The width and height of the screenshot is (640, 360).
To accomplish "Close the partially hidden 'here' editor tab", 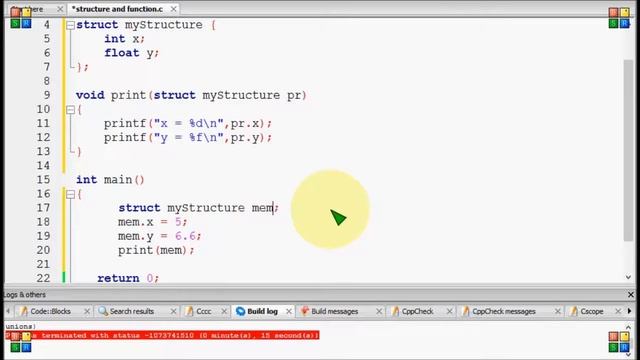I will (x=60, y=9).
